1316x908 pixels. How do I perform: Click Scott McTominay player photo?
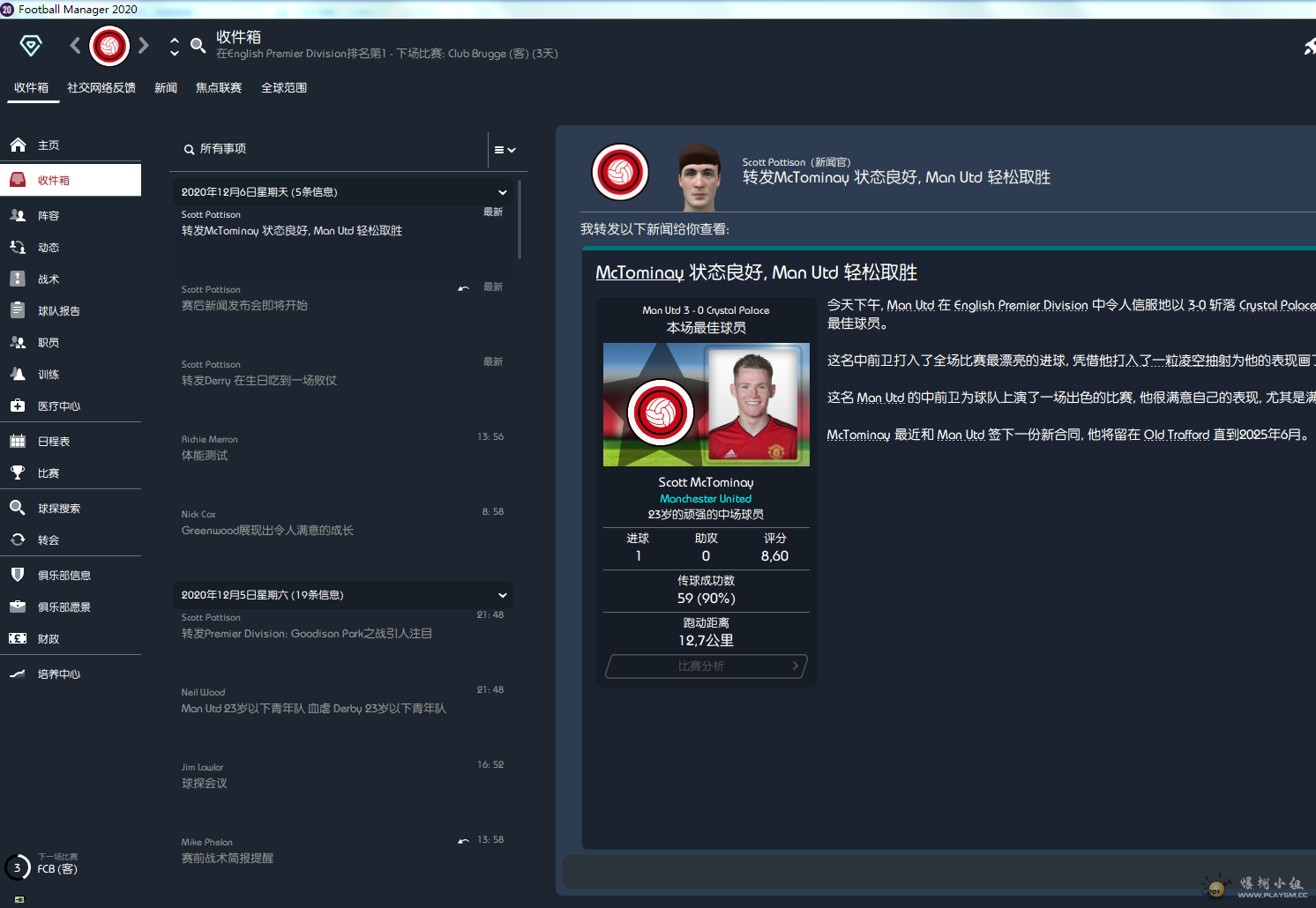(x=752, y=404)
